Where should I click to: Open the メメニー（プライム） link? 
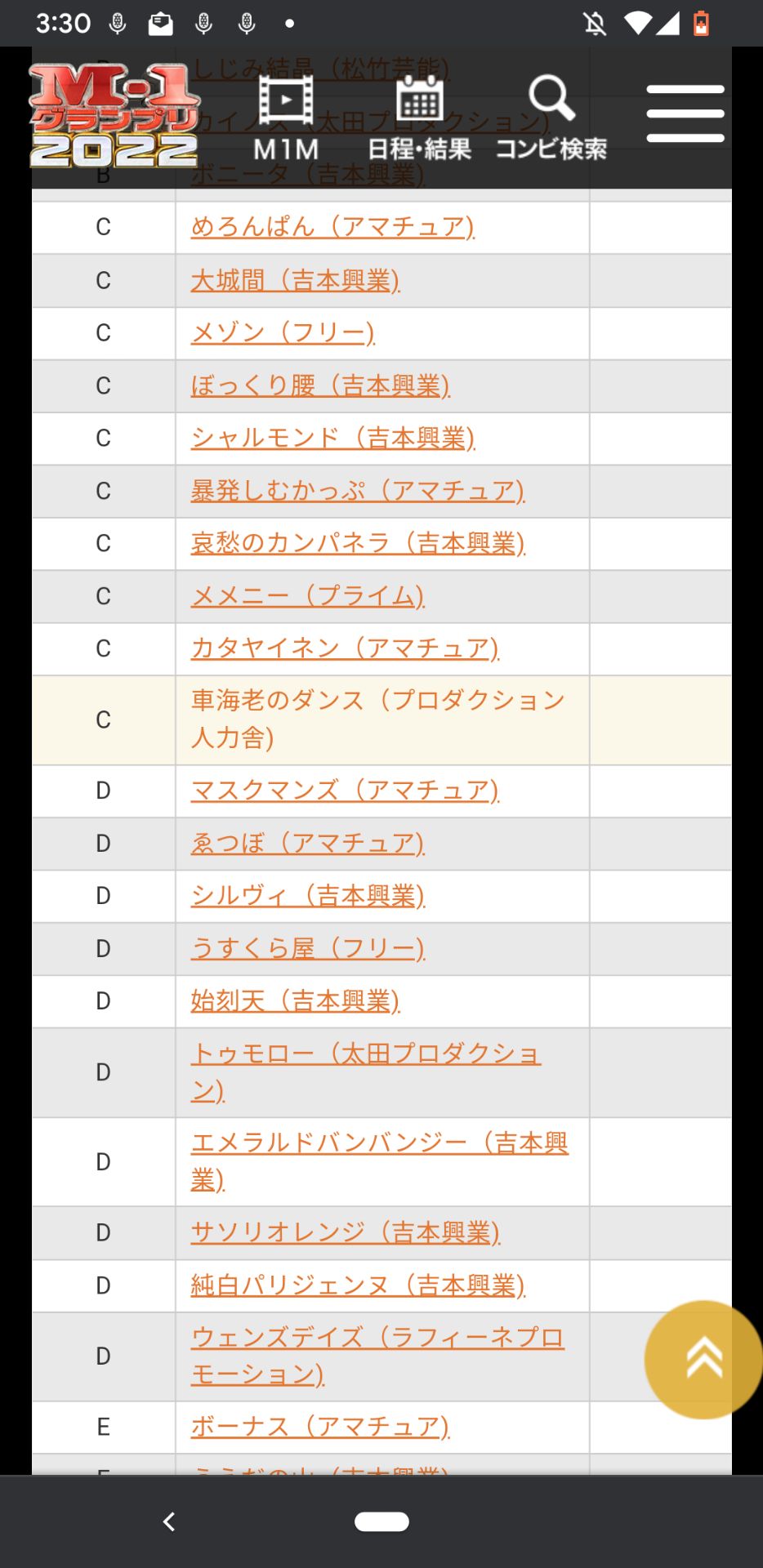coord(307,596)
